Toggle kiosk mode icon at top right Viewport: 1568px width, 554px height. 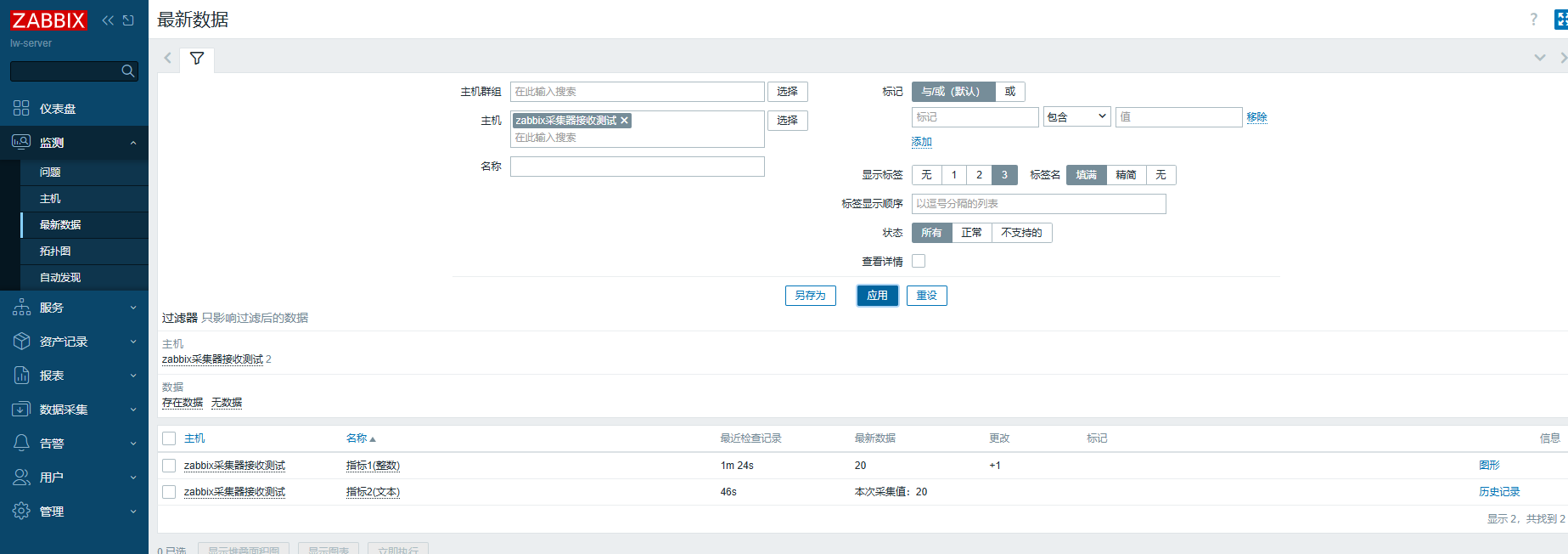coord(1561,20)
